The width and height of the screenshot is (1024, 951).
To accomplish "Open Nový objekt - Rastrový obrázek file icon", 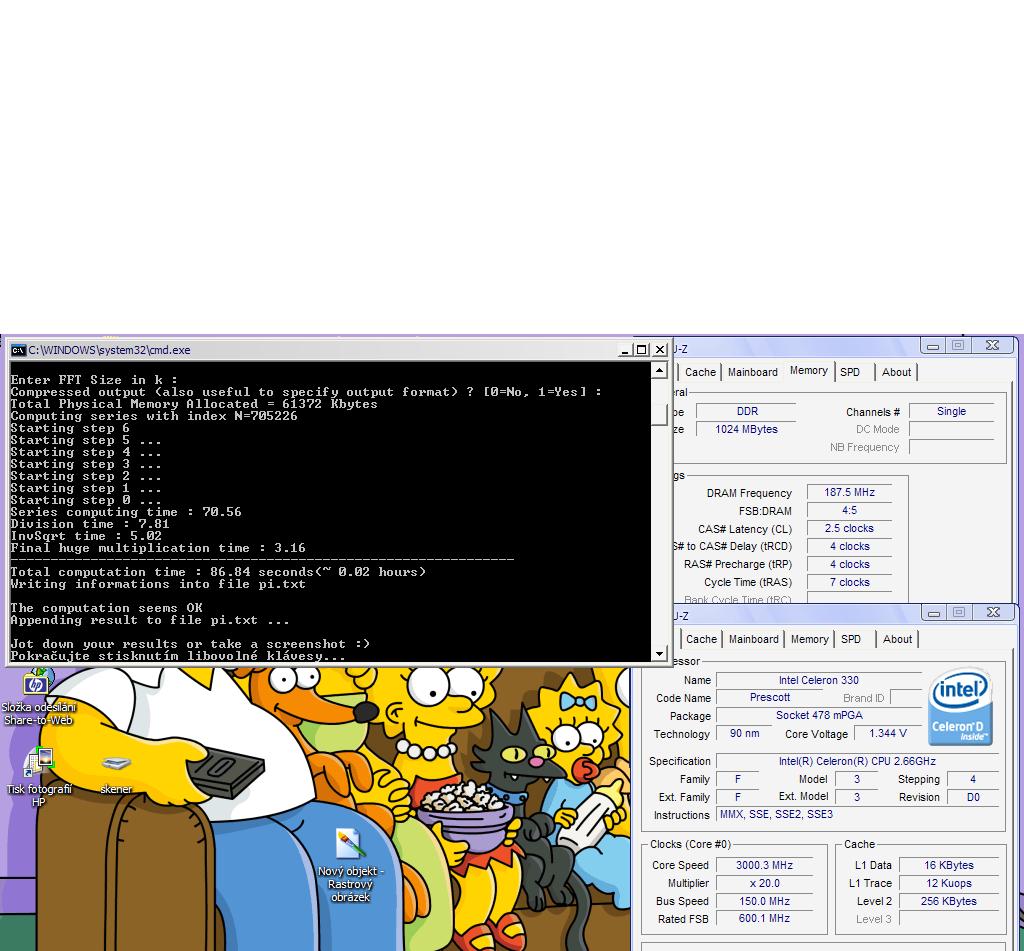I will (350, 865).
